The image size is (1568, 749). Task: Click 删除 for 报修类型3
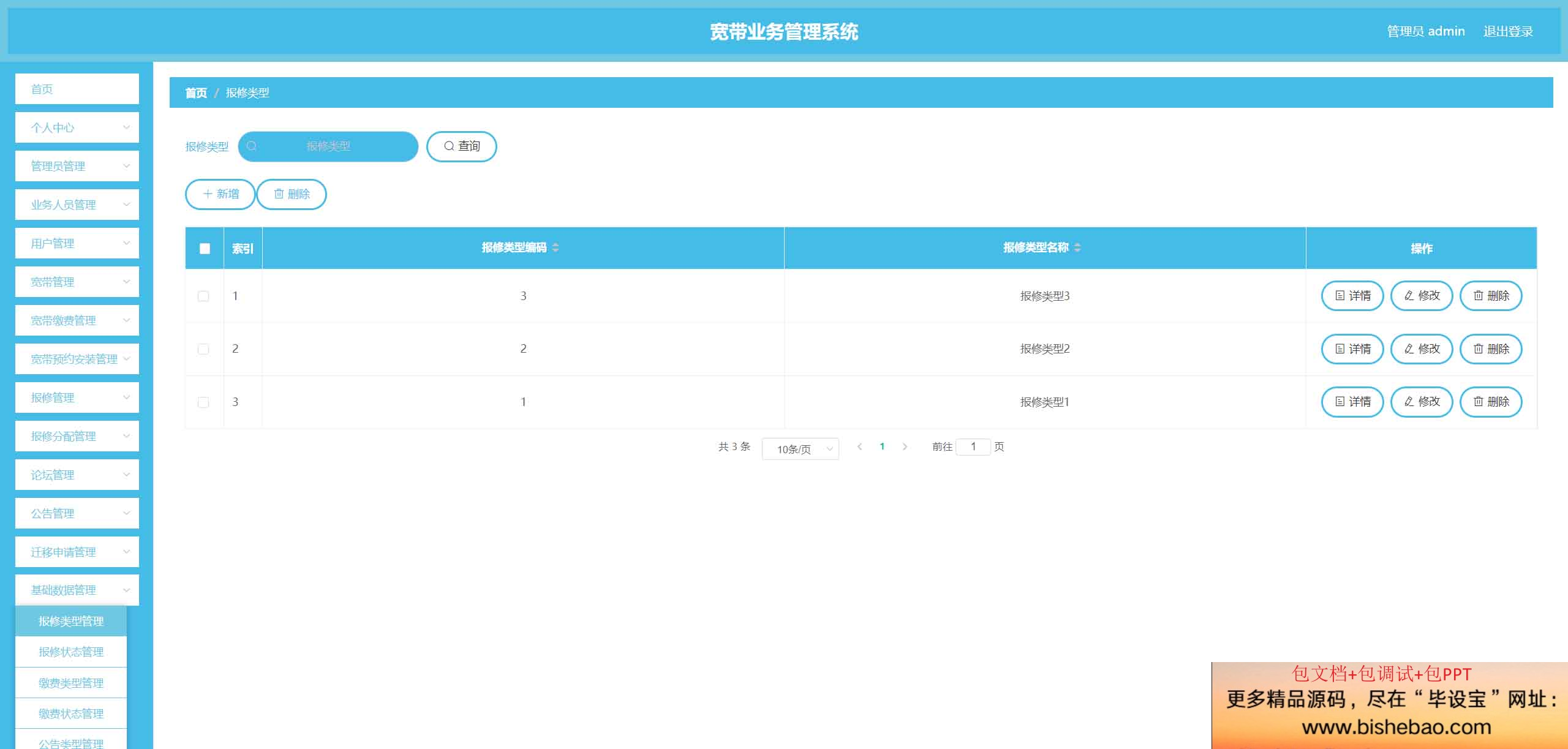1491,296
